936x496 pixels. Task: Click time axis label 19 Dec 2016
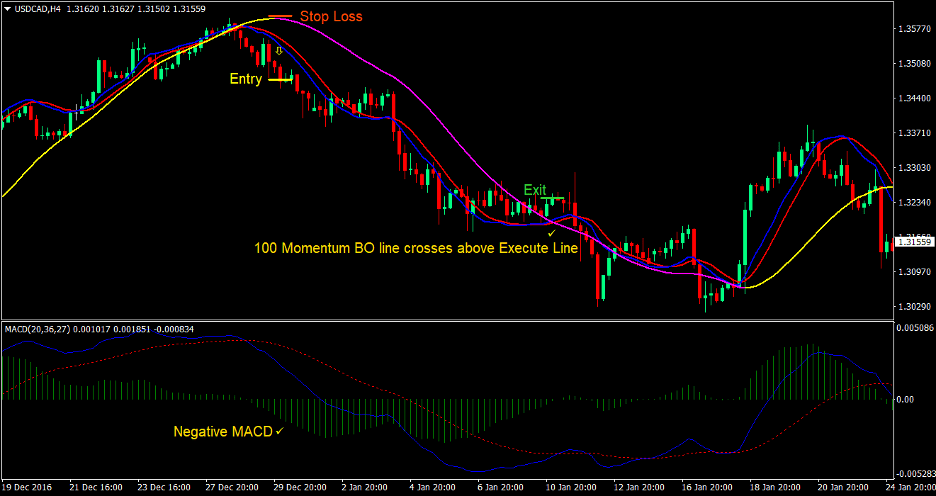(x=28, y=487)
